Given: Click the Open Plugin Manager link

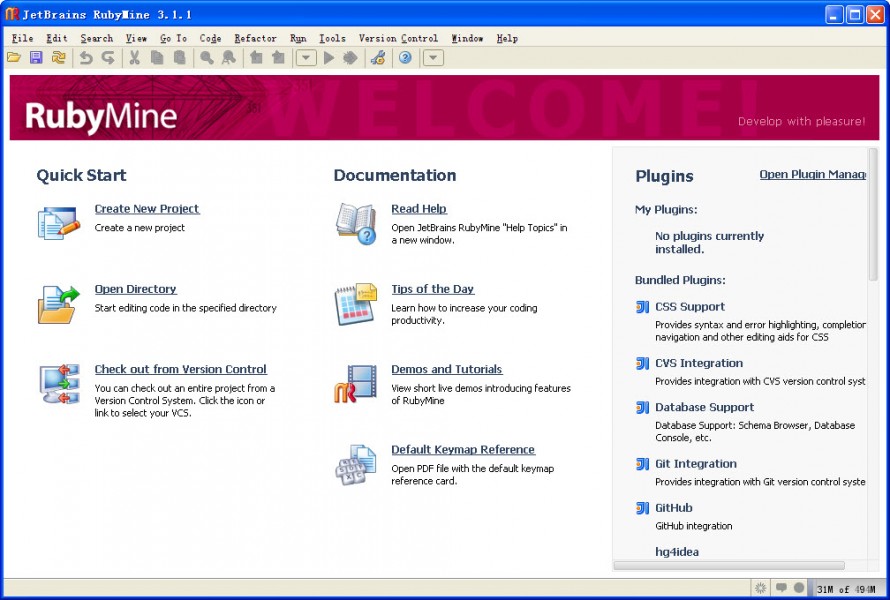Looking at the screenshot, I should [x=812, y=174].
